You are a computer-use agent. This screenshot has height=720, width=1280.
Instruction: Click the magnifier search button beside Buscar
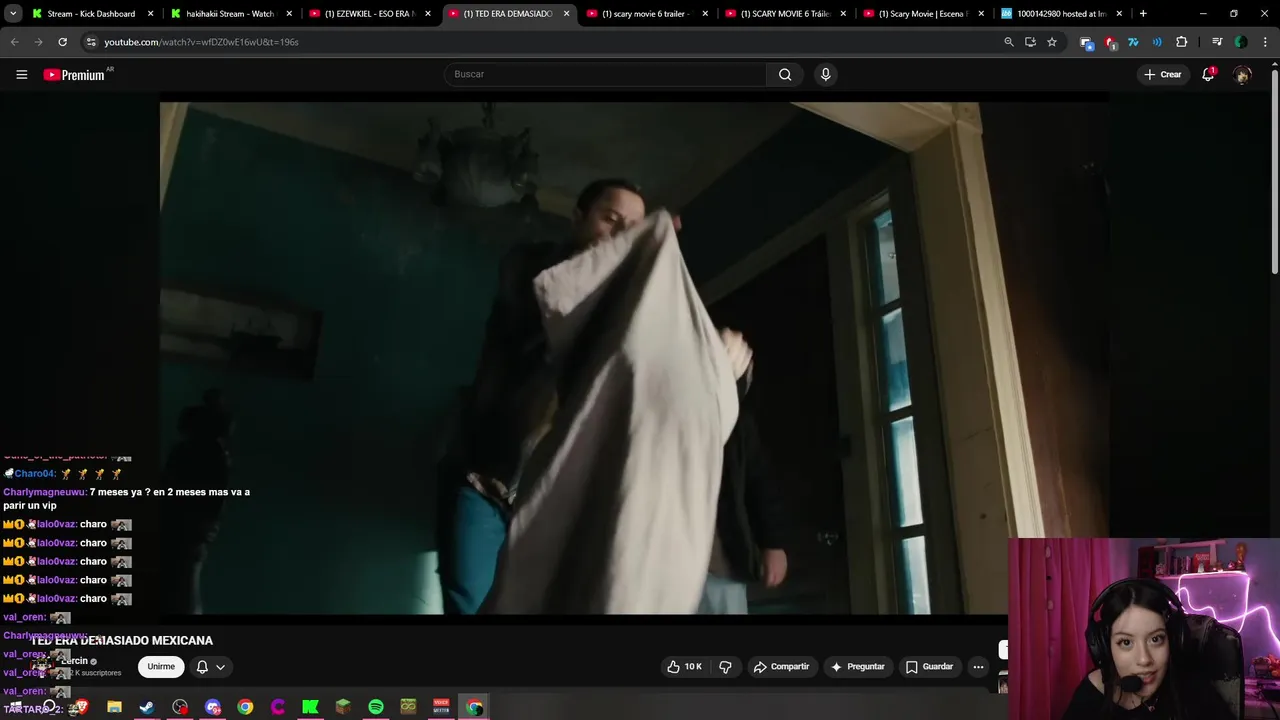[x=785, y=74]
